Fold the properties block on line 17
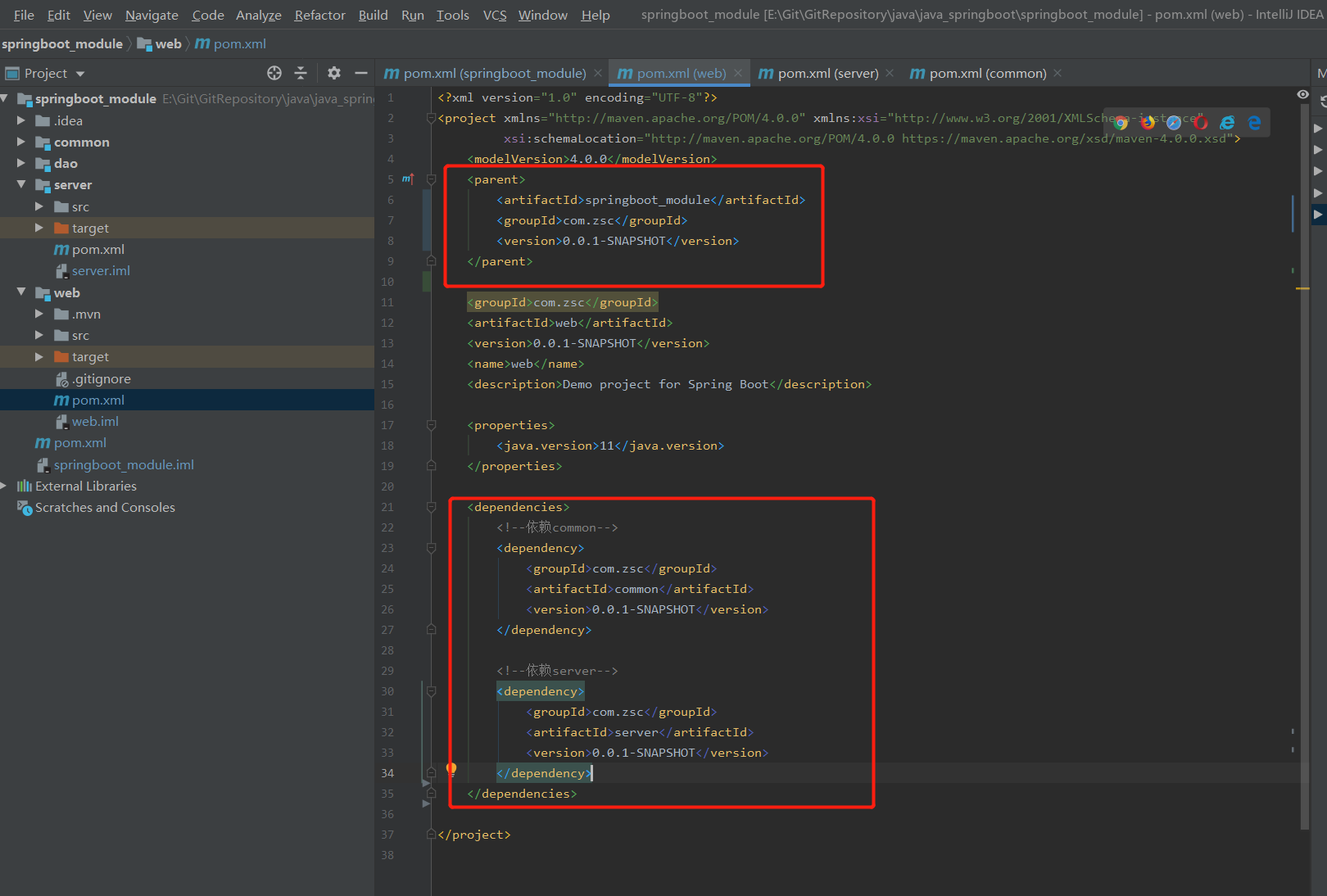This screenshot has width=1327, height=896. pyautogui.click(x=431, y=425)
